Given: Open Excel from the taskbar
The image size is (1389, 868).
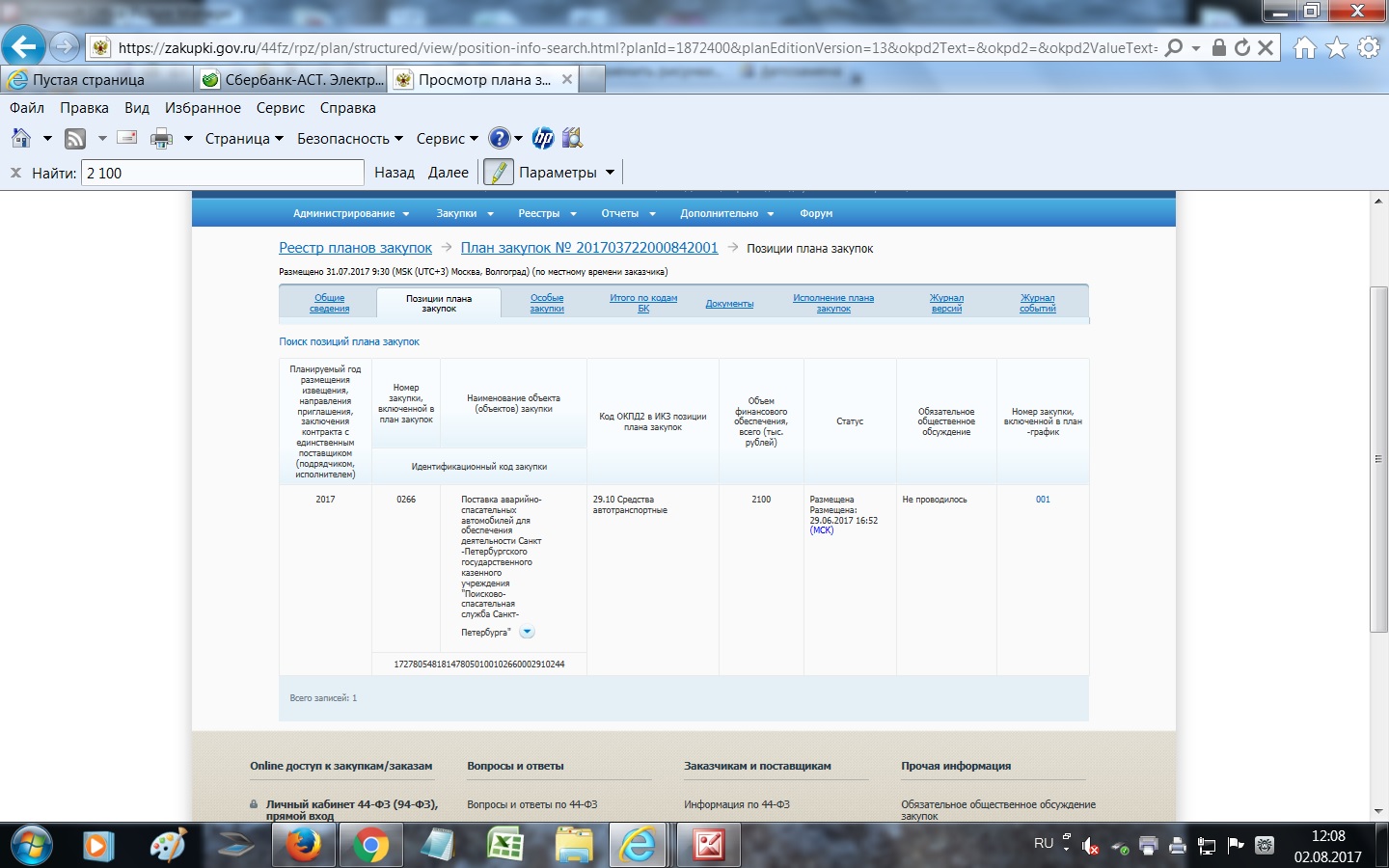Looking at the screenshot, I should pos(505,846).
